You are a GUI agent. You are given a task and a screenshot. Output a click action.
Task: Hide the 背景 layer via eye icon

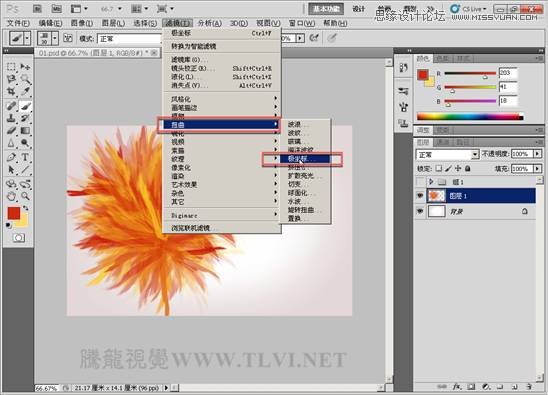420,211
